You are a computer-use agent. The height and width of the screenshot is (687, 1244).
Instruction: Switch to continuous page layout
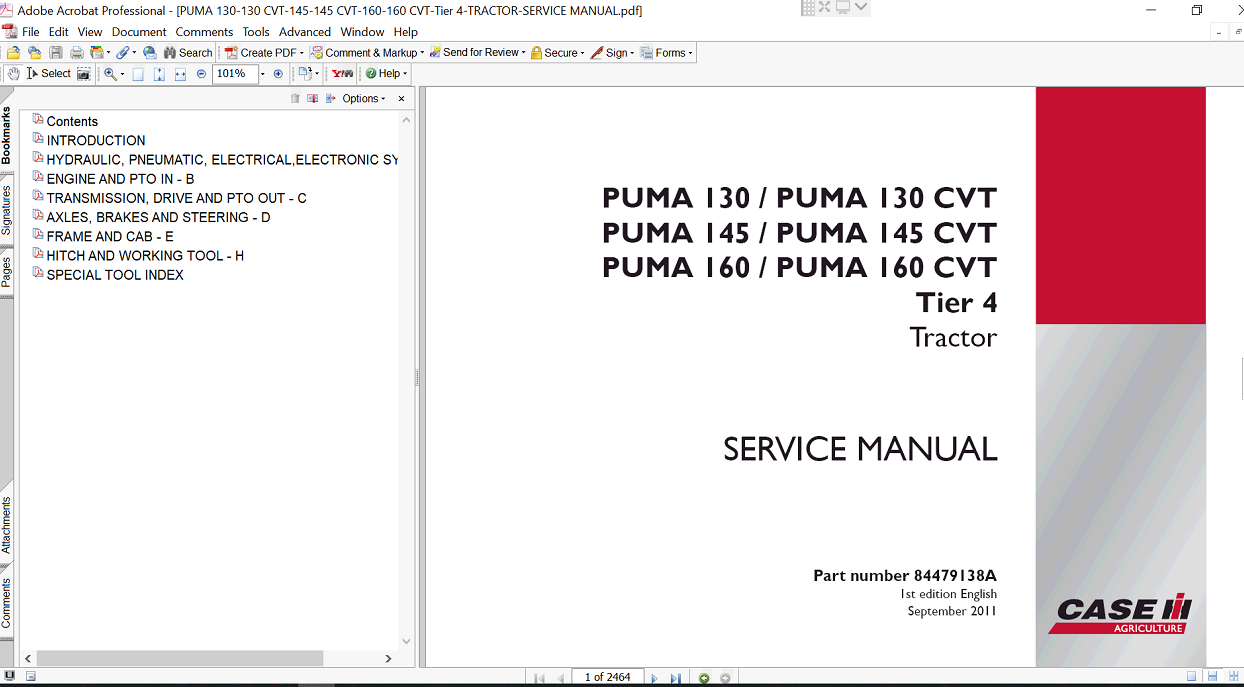pyautogui.click(x=1212, y=678)
